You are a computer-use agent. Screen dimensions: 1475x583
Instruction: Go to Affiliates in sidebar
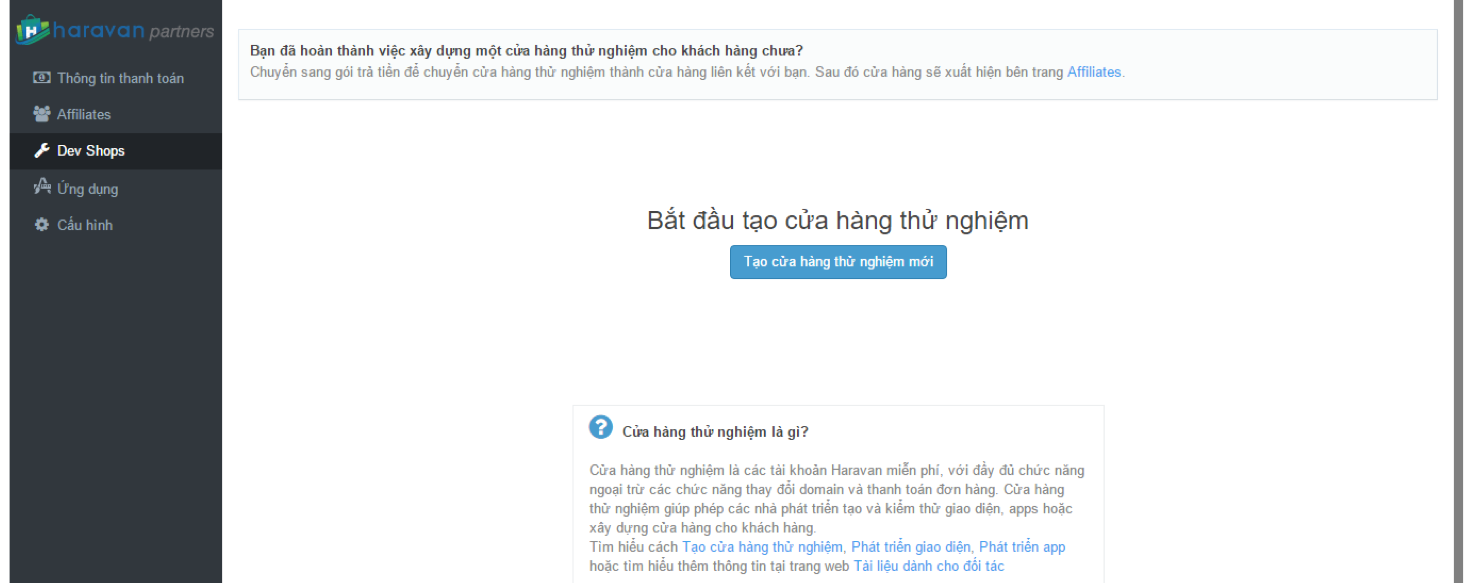[116, 114]
